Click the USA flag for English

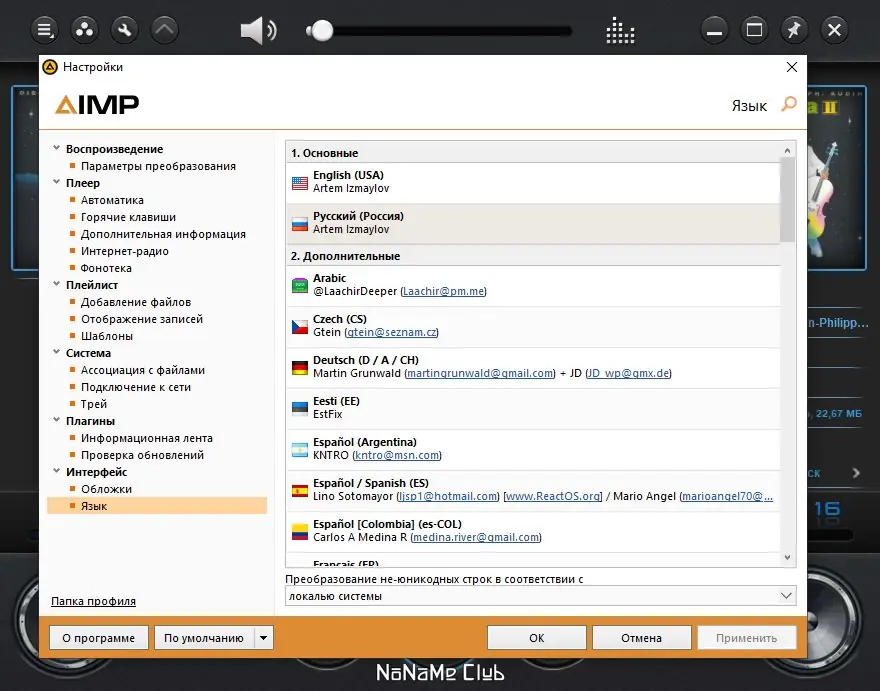click(300, 182)
